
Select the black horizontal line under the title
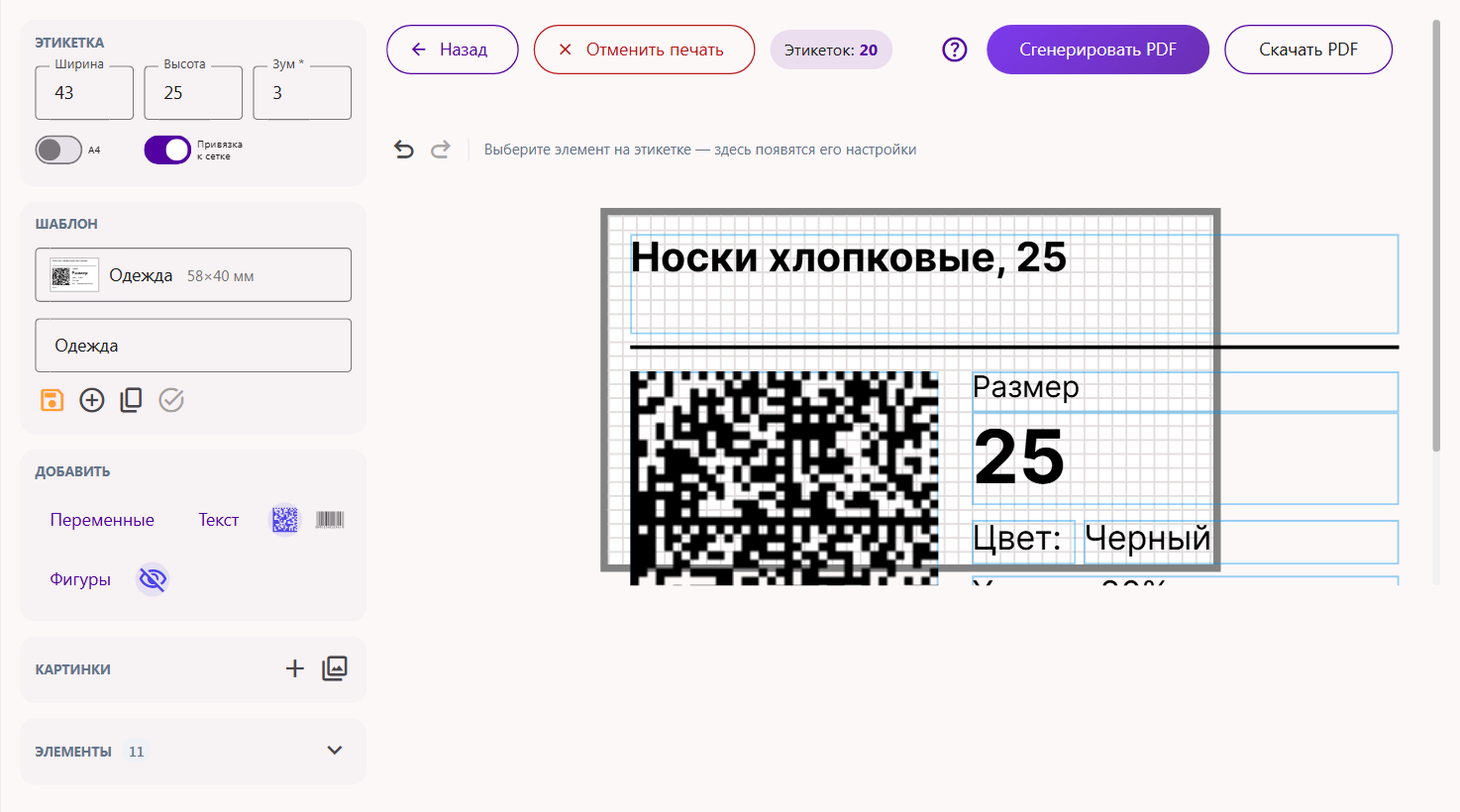click(x=1014, y=348)
